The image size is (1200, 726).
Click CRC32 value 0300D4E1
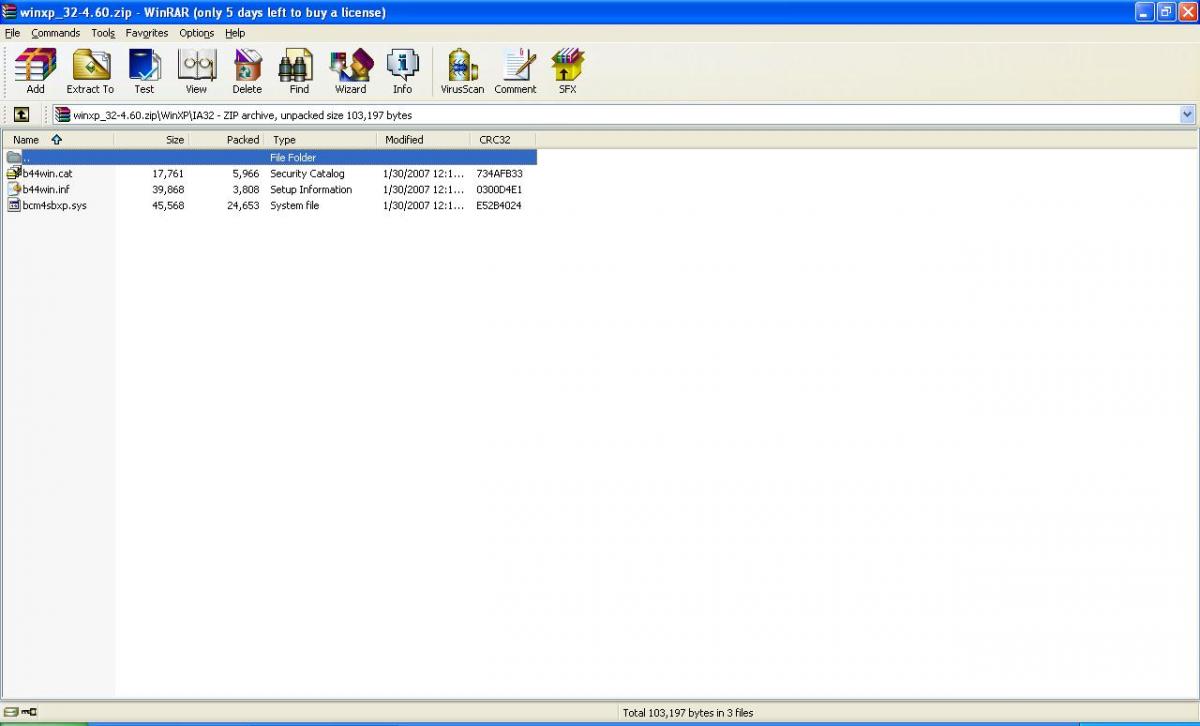499,190
